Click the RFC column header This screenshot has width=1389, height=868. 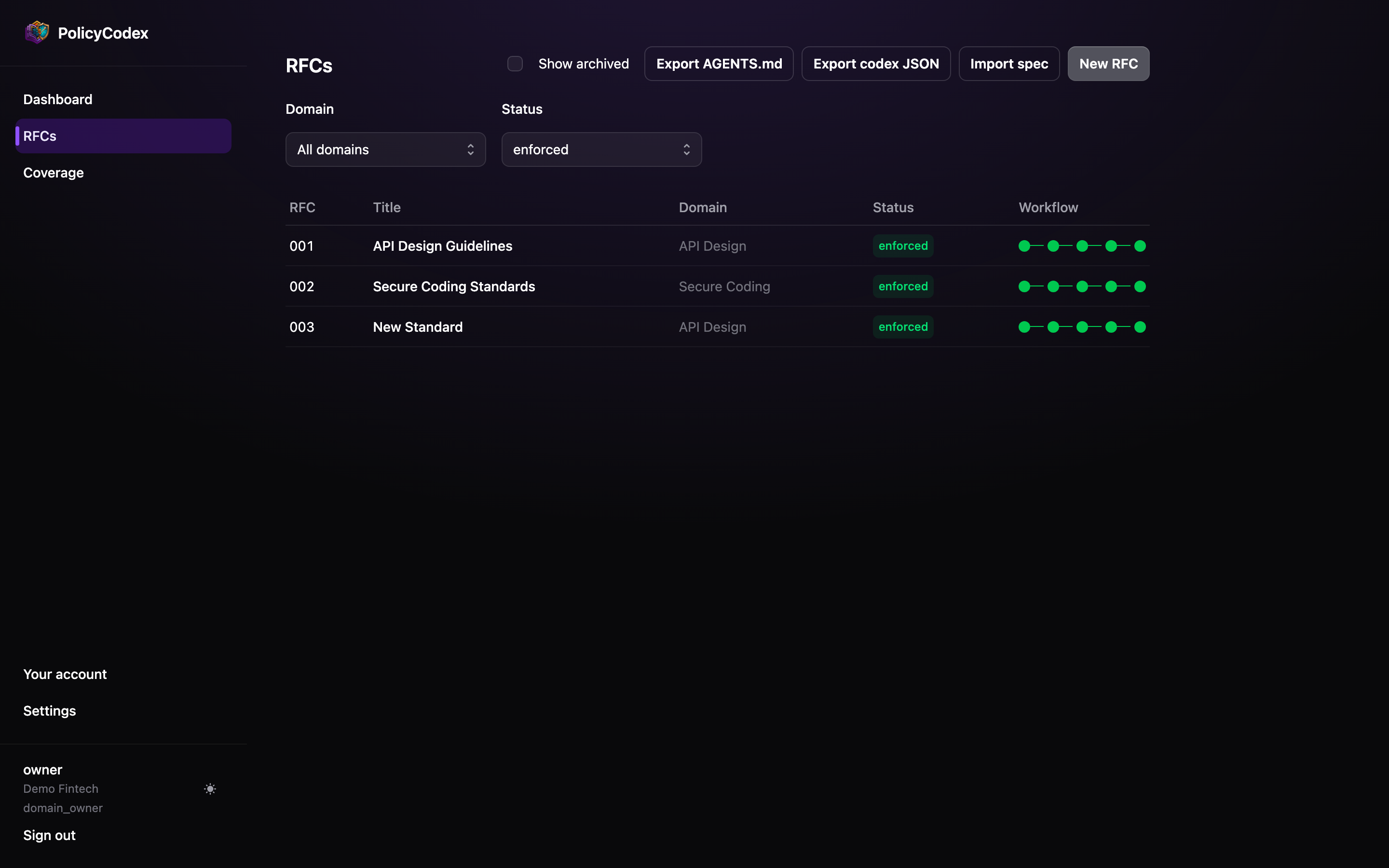(302, 207)
